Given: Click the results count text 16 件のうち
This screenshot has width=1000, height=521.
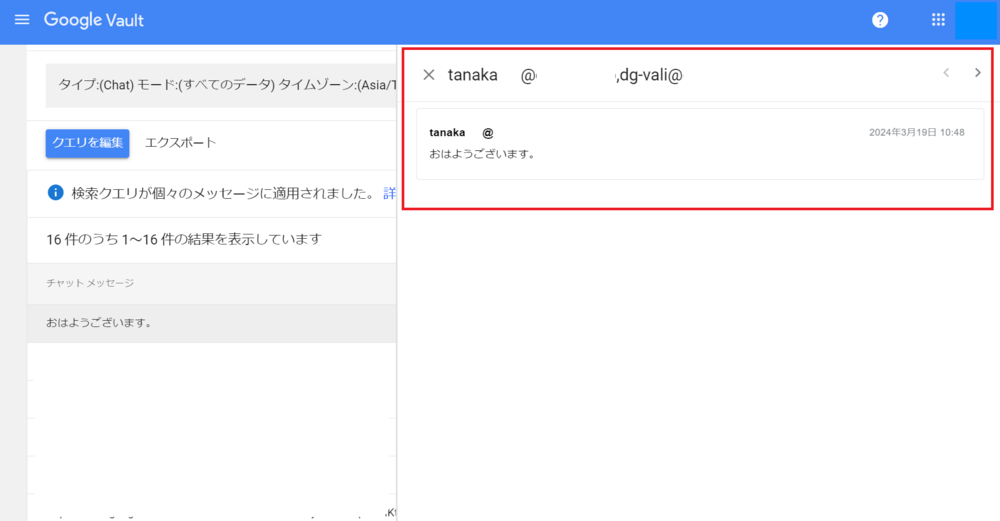Looking at the screenshot, I should point(184,239).
